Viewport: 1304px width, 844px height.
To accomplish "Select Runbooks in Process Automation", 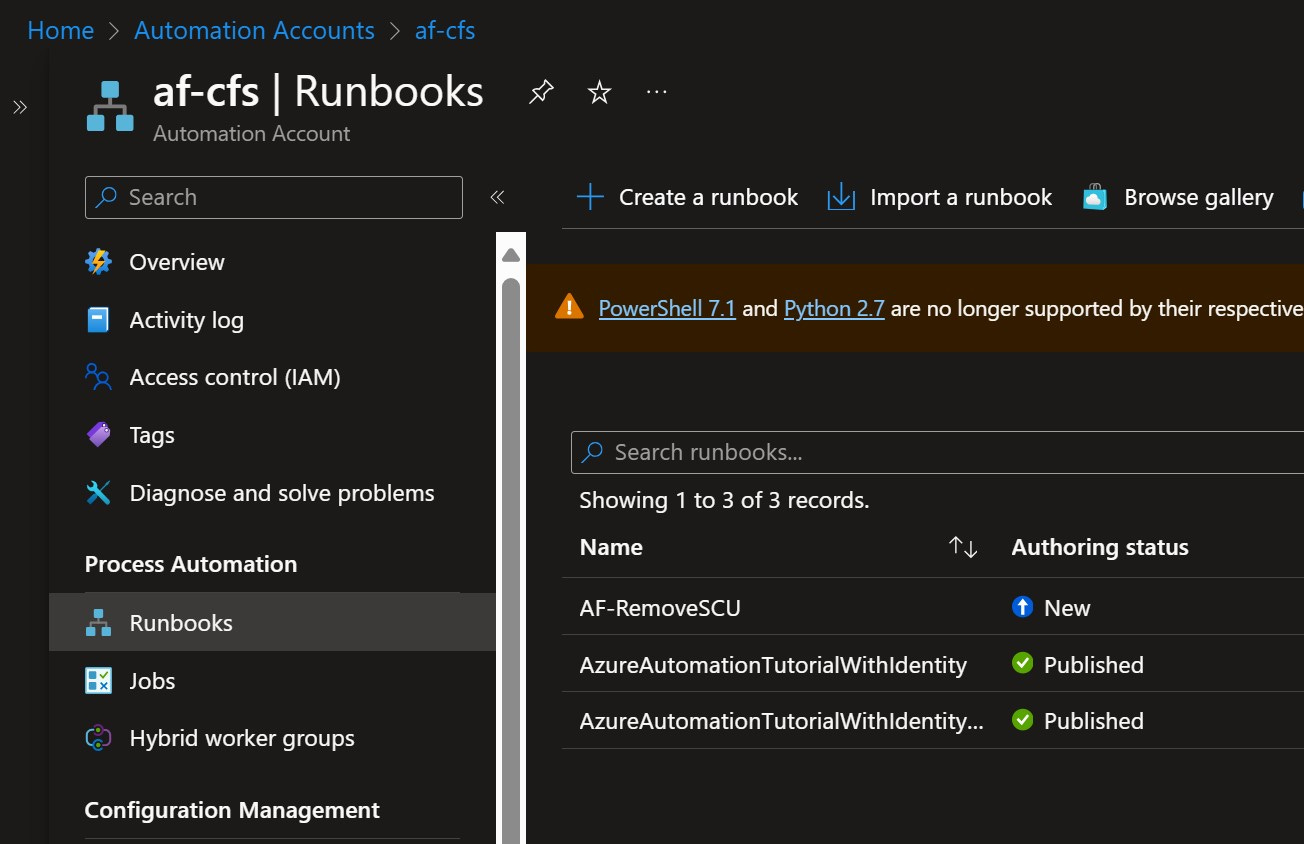I will 272,623.
